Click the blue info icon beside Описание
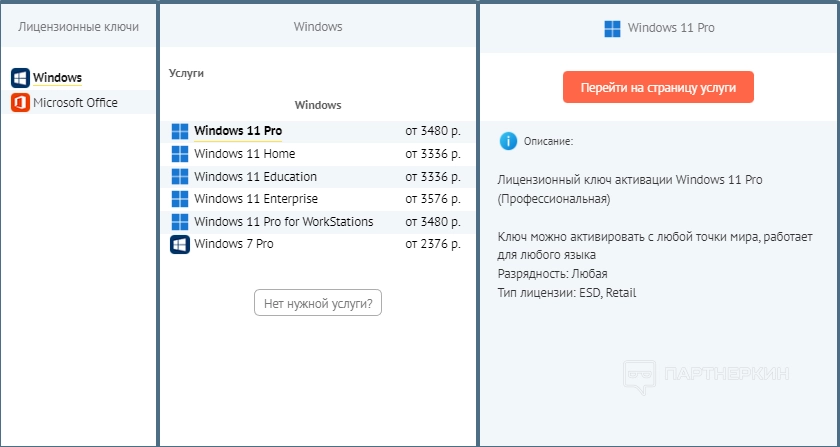 coord(508,141)
